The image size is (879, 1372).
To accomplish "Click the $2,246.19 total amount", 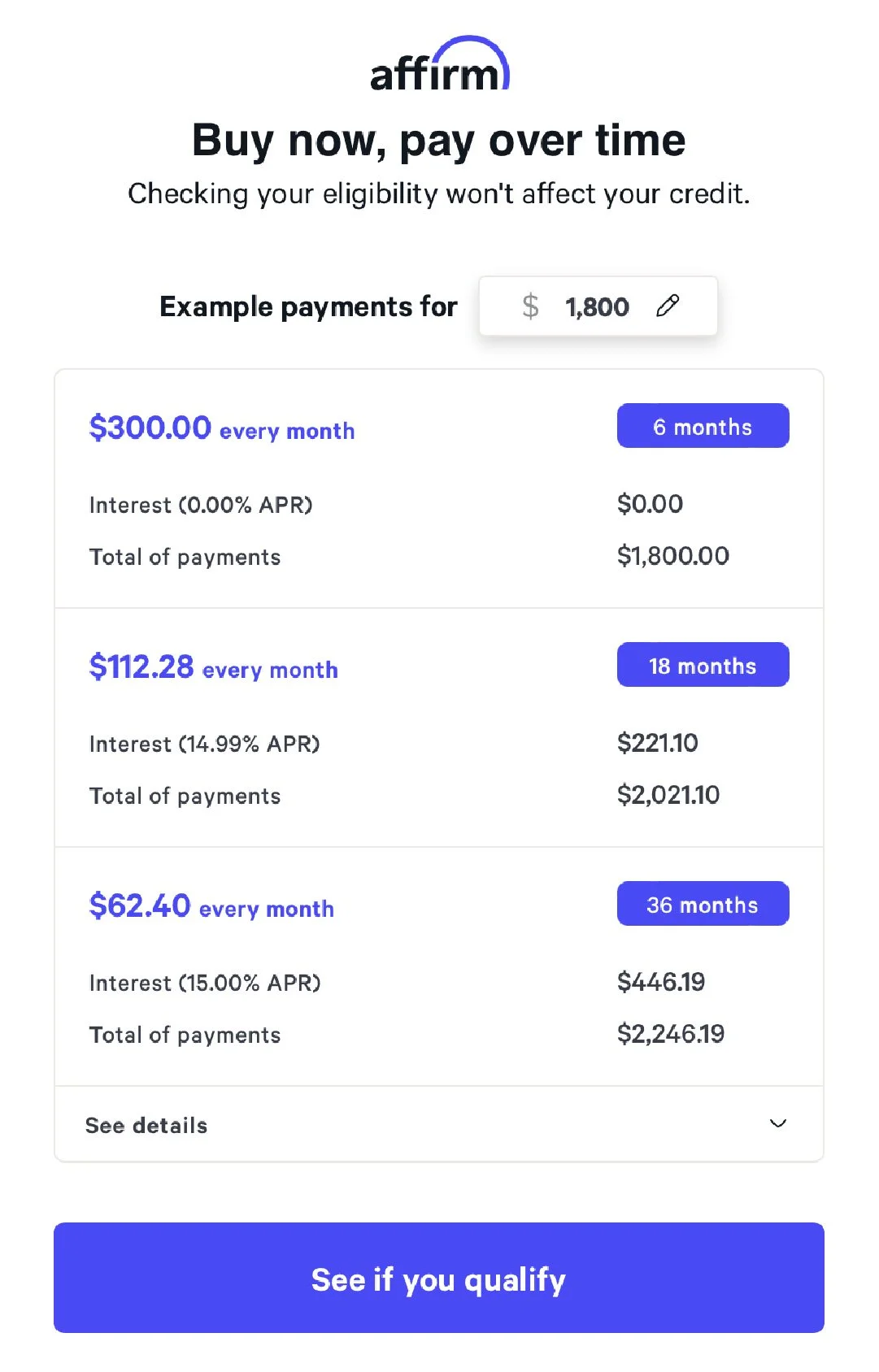I will tap(670, 1034).
